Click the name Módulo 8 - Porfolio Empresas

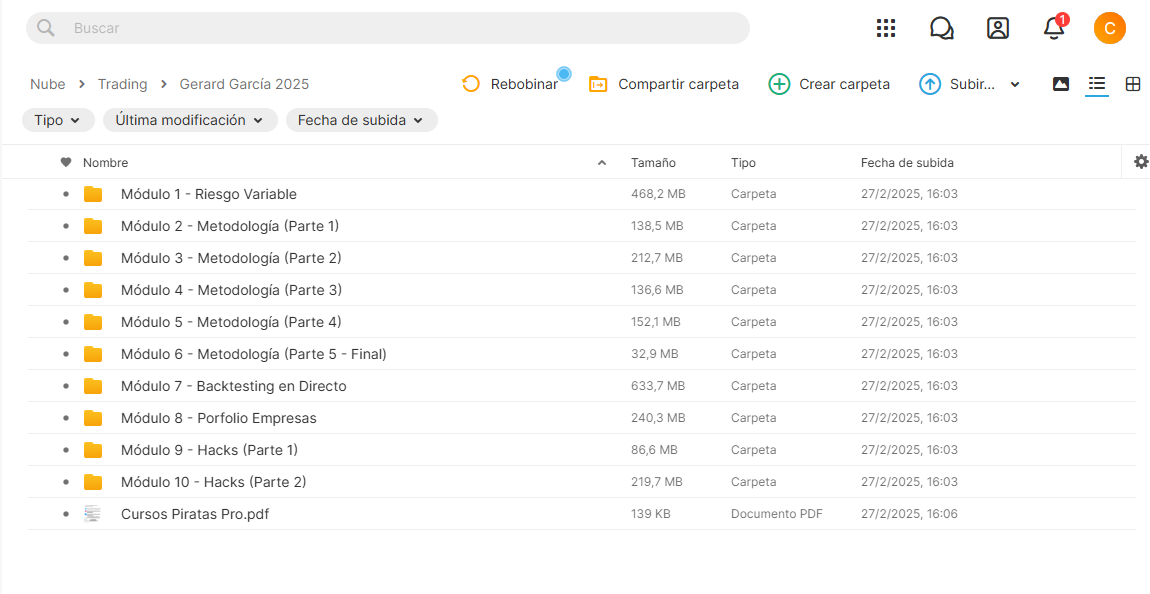tap(219, 418)
